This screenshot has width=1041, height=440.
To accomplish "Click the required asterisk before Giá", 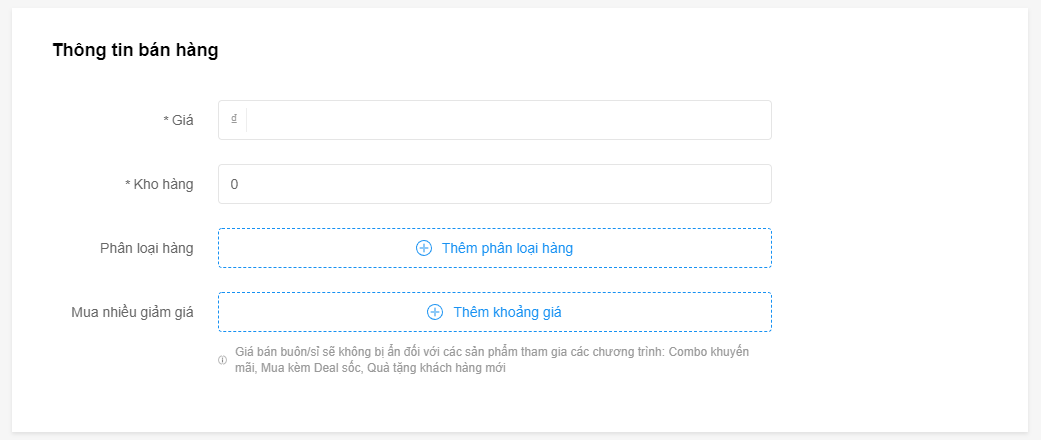I will (x=166, y=120).
